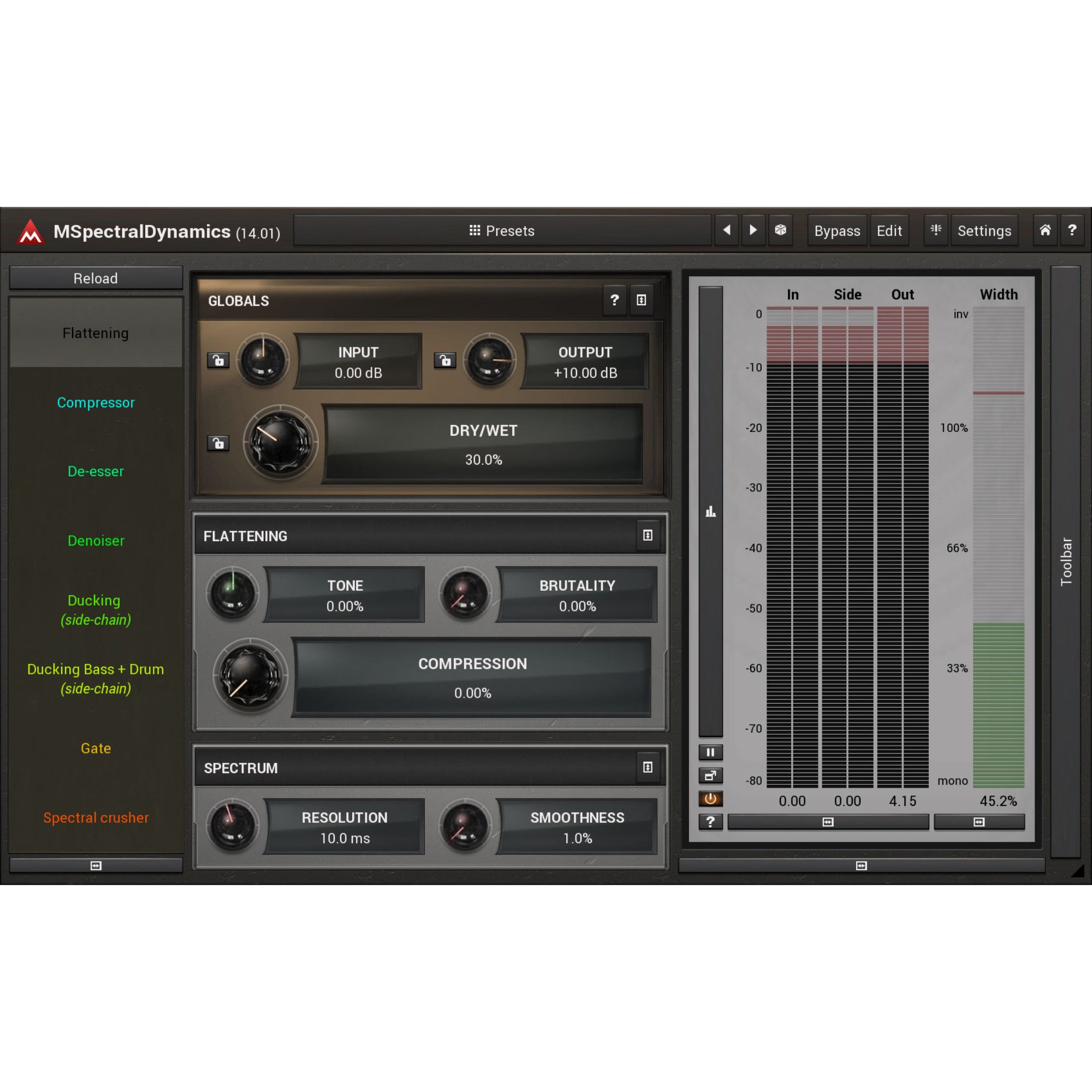
Task: Pause the meters
Action: pyautogui.click(x=710, y=752)
